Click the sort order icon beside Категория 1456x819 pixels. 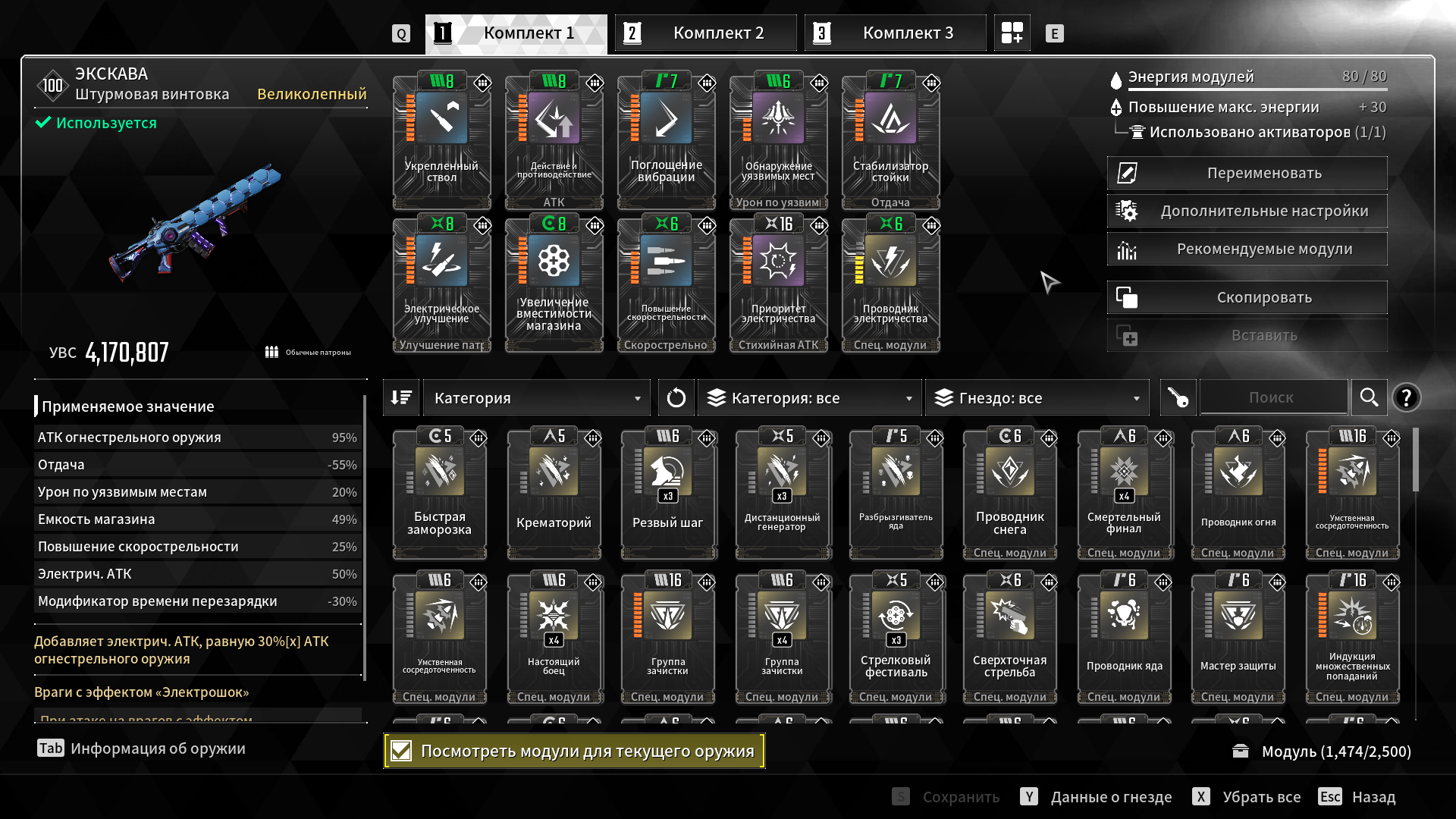point(401,397)
